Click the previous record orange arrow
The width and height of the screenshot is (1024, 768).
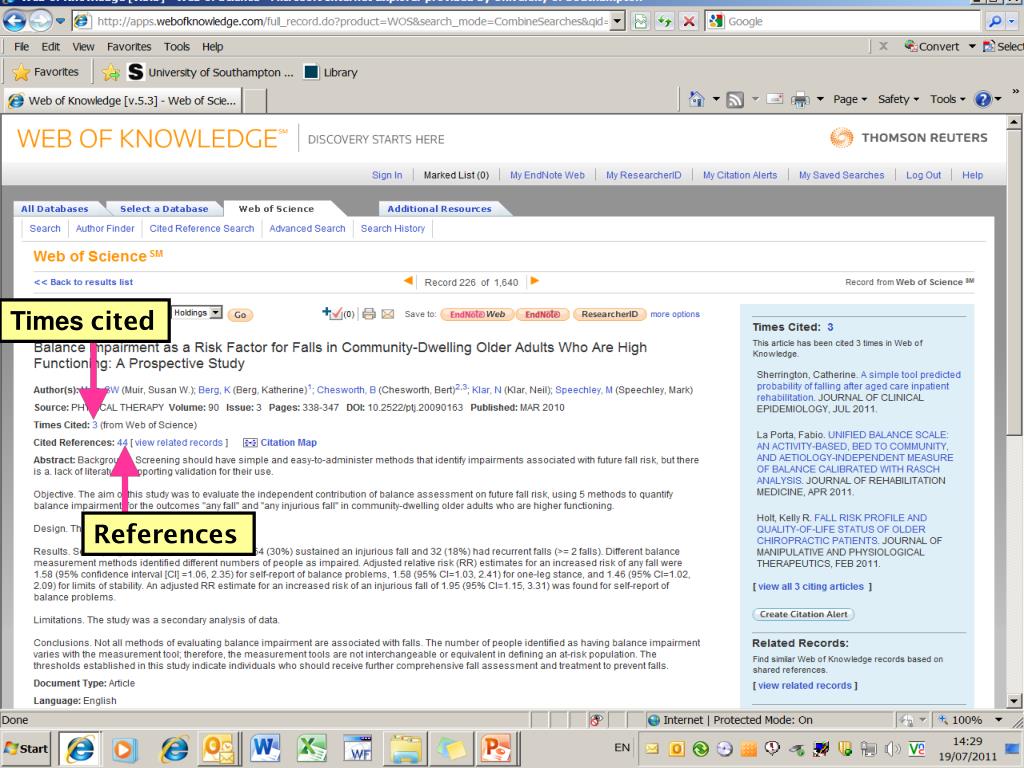[408, 281]
